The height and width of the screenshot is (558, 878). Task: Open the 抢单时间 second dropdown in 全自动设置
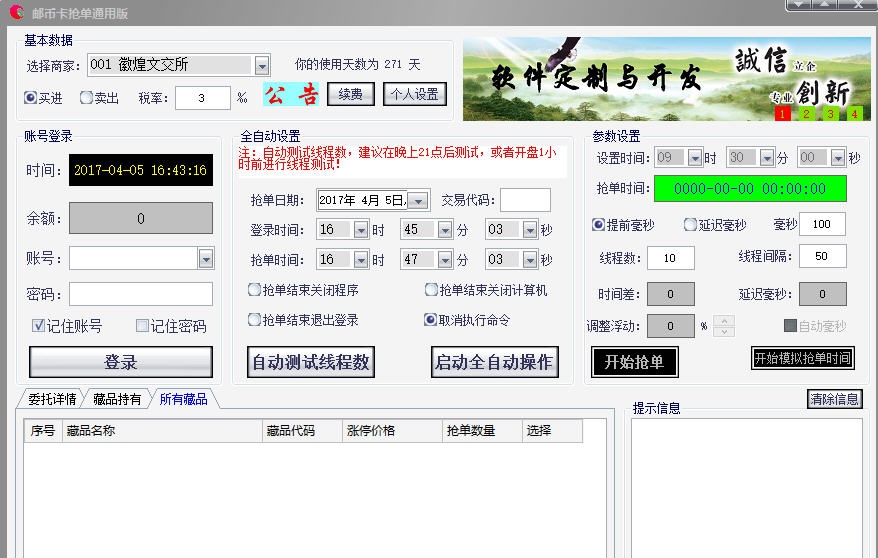530,260
